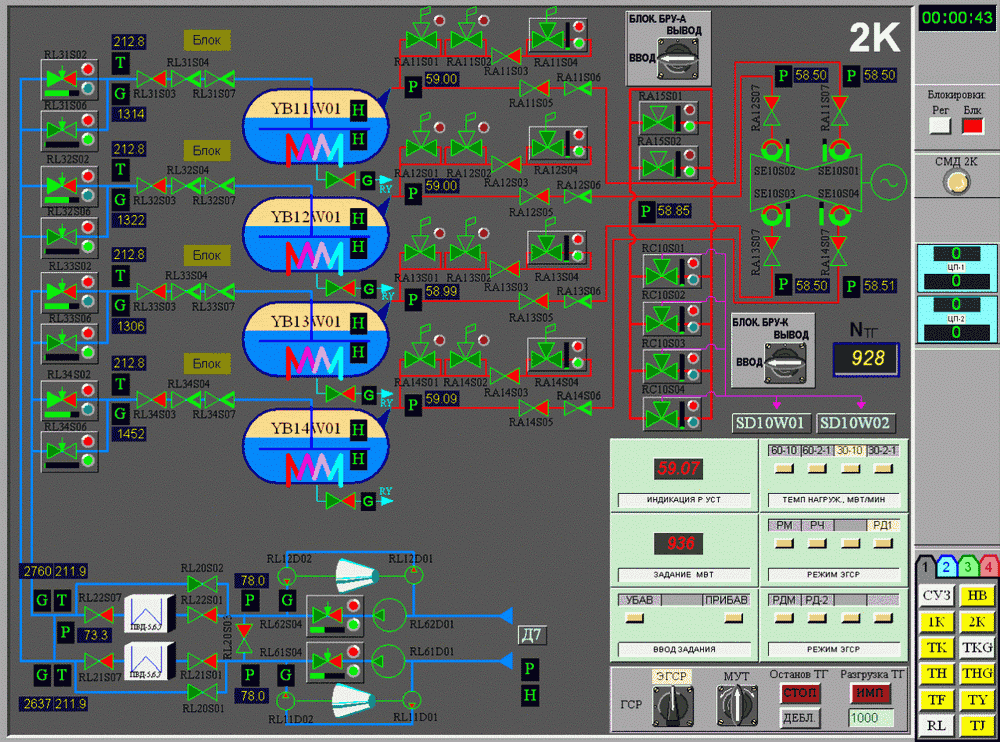This screenshot has height=742, width=1000.
Task: Toggle the Рег blocking button
Action: 940,126
